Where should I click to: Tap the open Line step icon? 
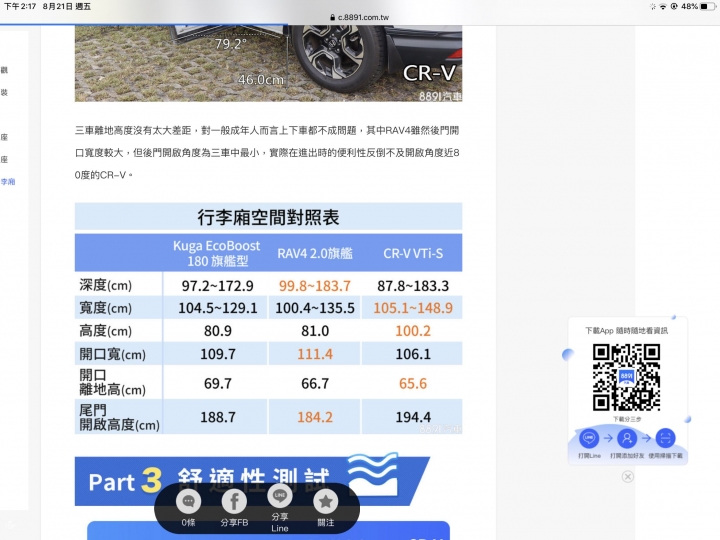tap(589, 438)
